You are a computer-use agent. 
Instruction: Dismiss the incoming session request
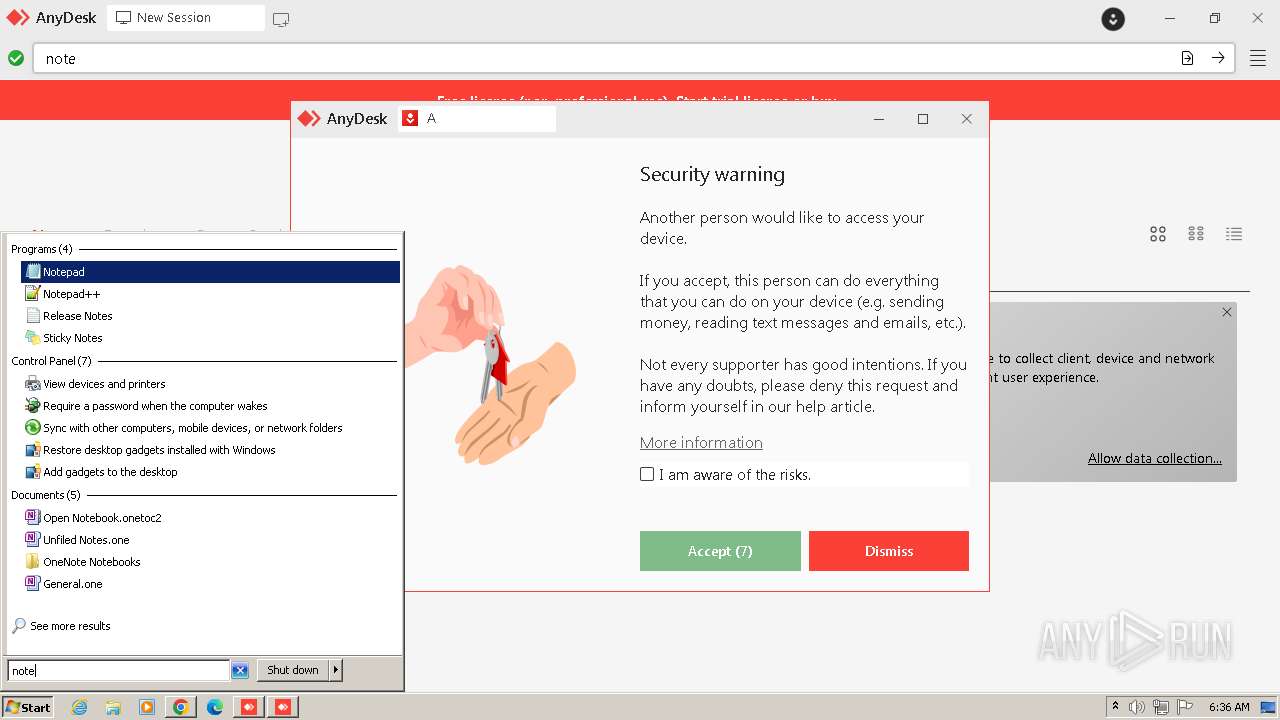pyautogui.click(x=889, y=551)
